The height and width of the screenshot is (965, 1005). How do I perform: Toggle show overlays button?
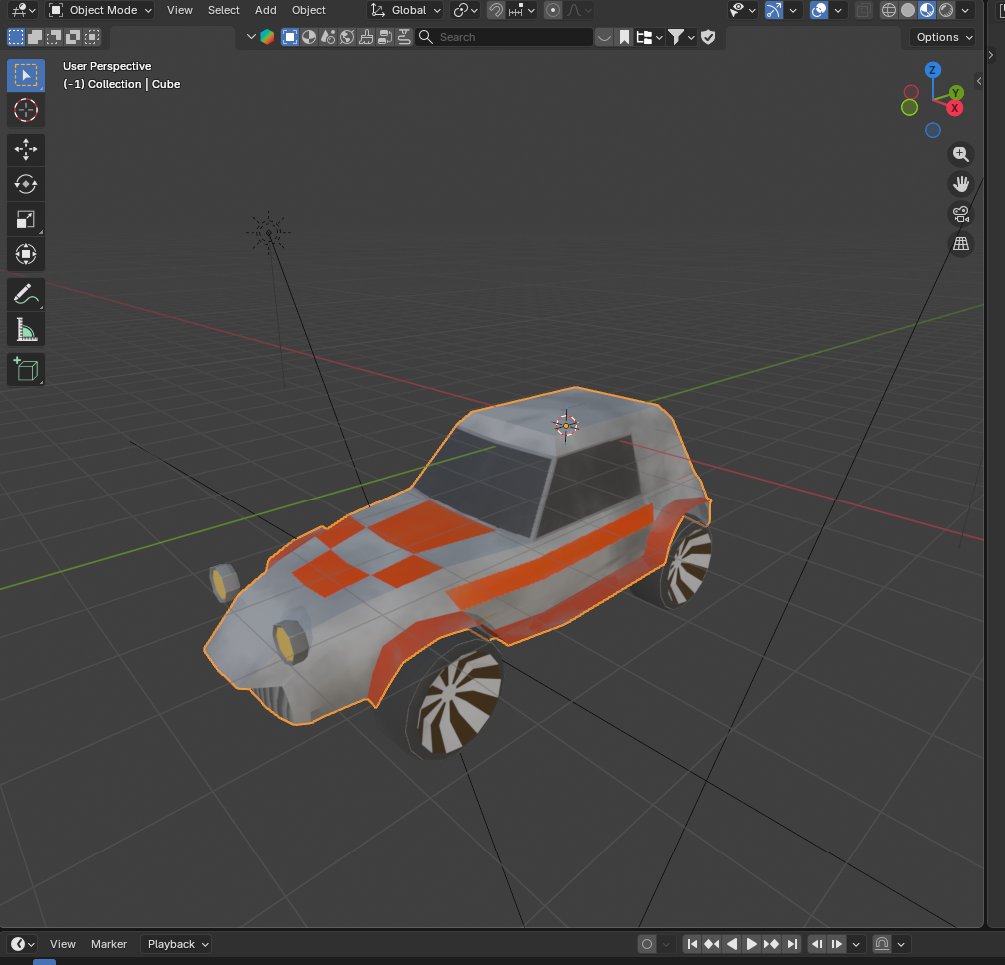[818, 10]
